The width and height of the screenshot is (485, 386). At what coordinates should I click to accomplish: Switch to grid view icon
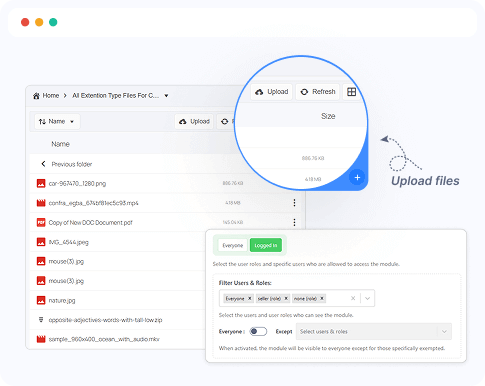[352, 92]
